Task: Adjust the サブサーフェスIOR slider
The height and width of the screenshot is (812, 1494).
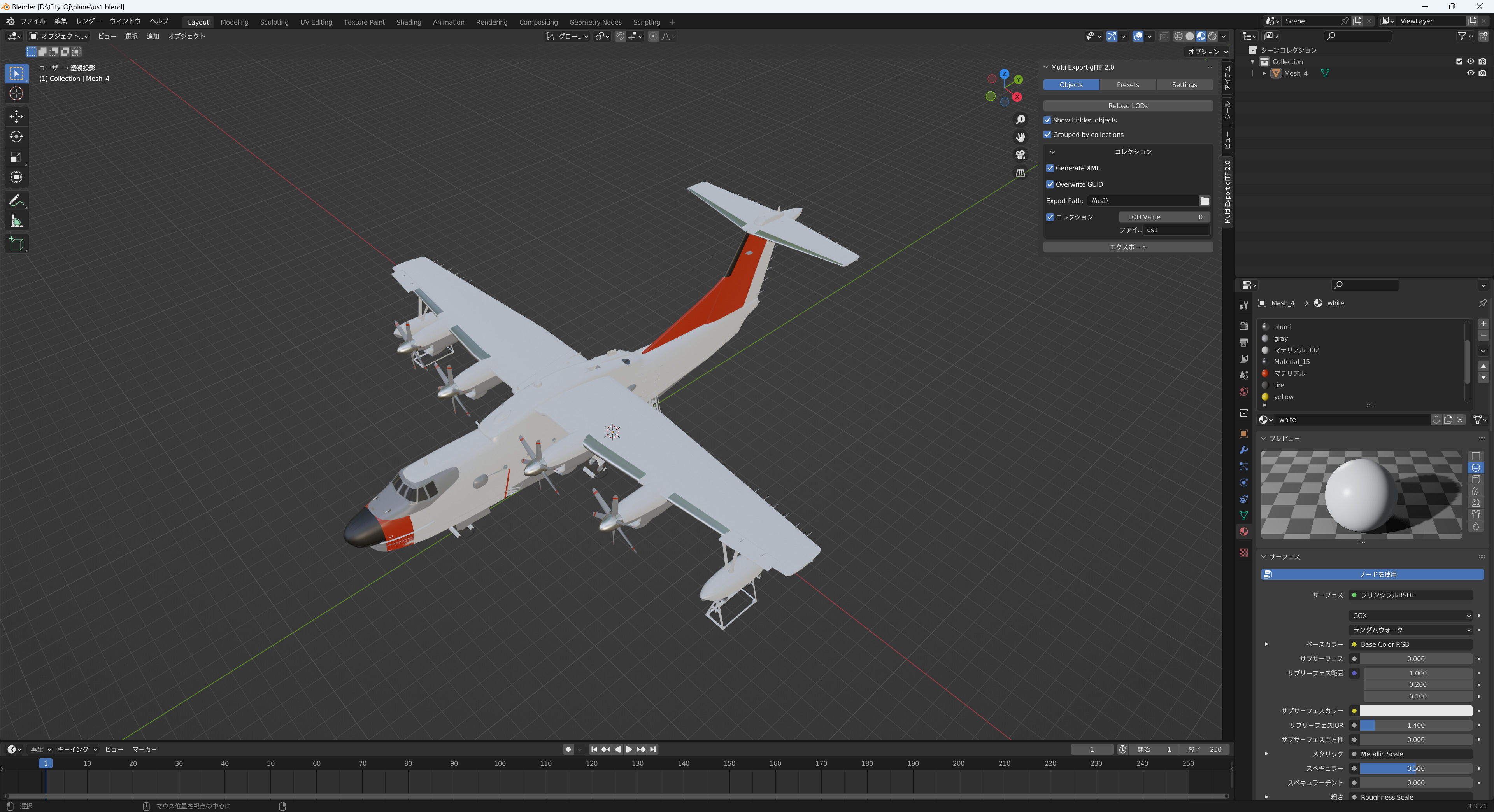Action: (1416, 726)
